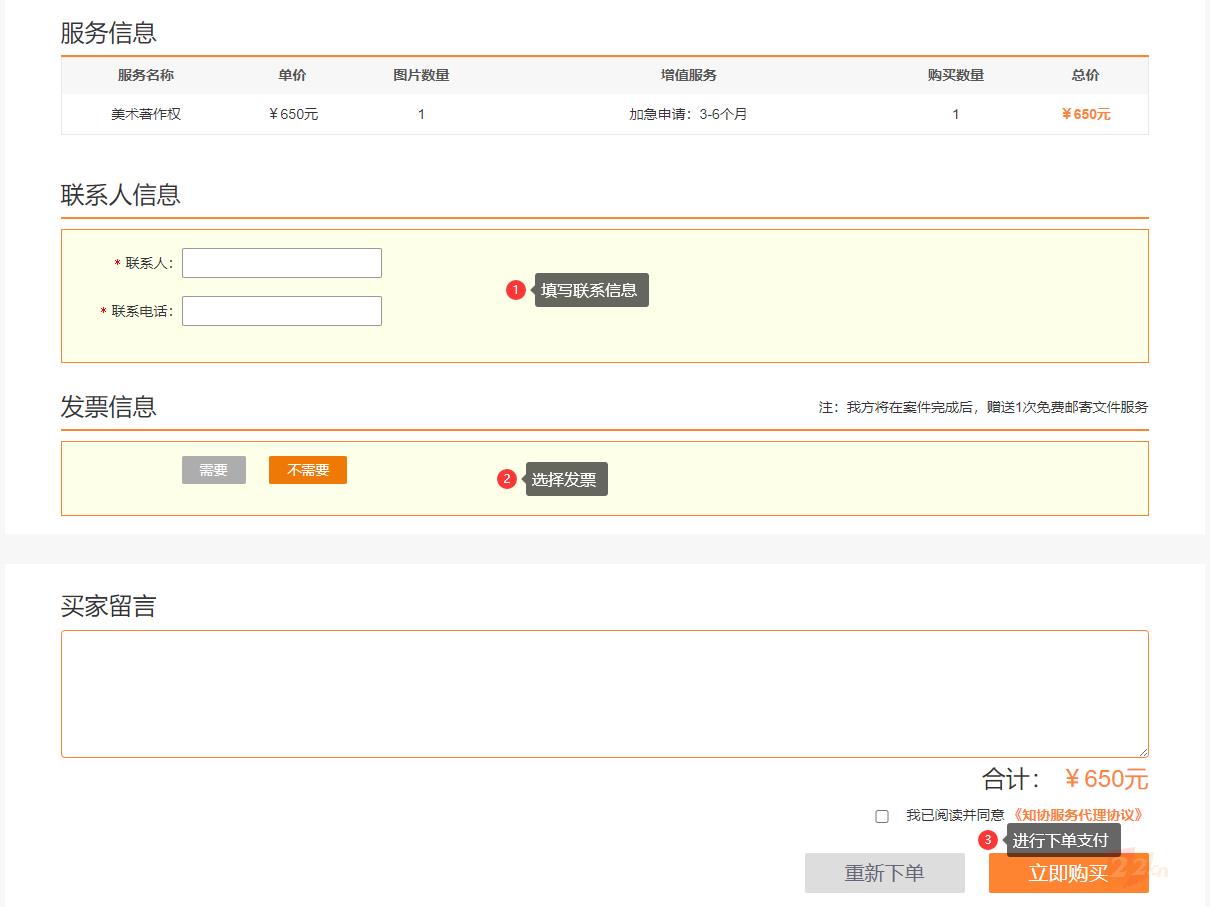
Task: Open the 《知协服务代理协议》 link
Action: (x=1077, y=815)
